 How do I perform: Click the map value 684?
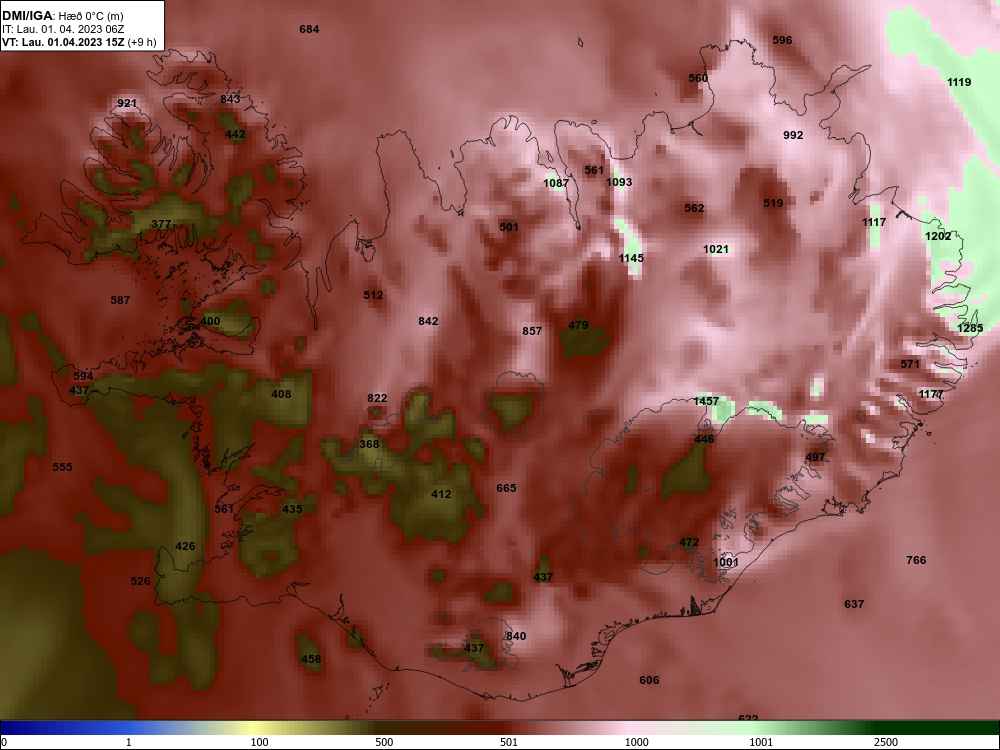click(309, 29)
